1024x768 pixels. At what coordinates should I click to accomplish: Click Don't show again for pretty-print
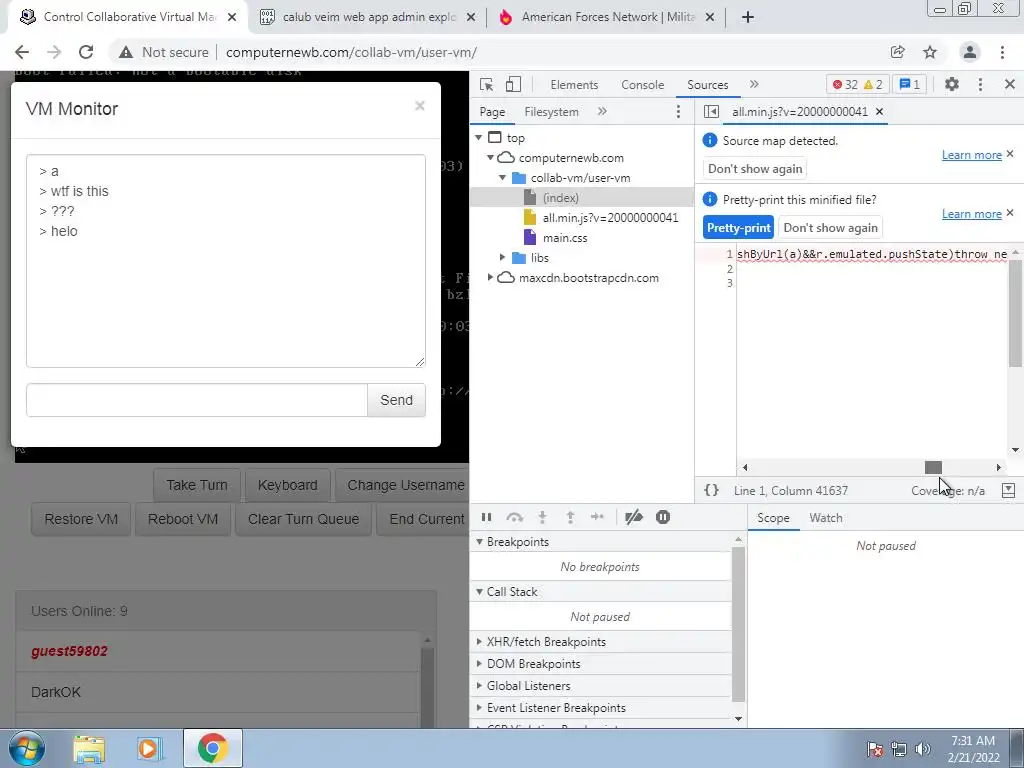coord(830,228)
